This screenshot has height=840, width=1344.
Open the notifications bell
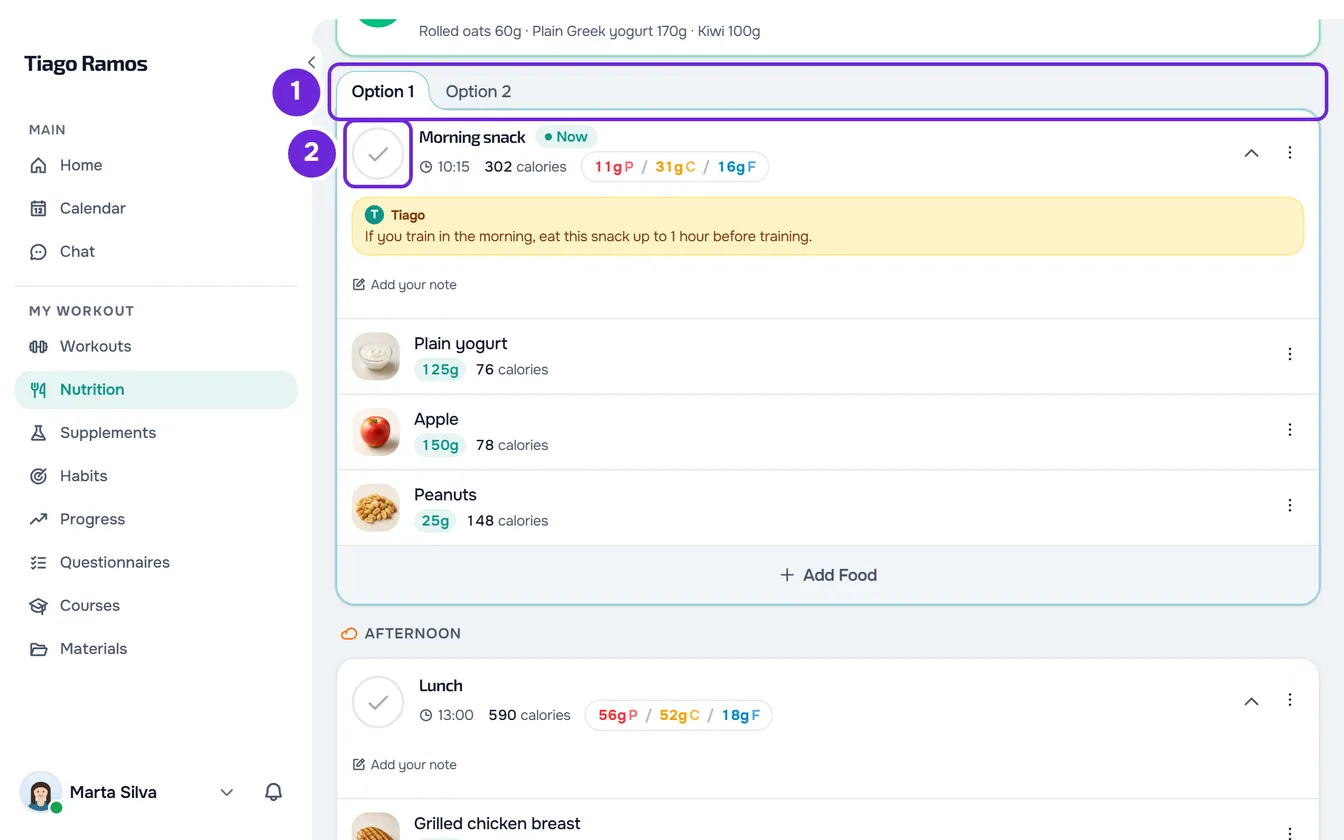tap(273, 792)
